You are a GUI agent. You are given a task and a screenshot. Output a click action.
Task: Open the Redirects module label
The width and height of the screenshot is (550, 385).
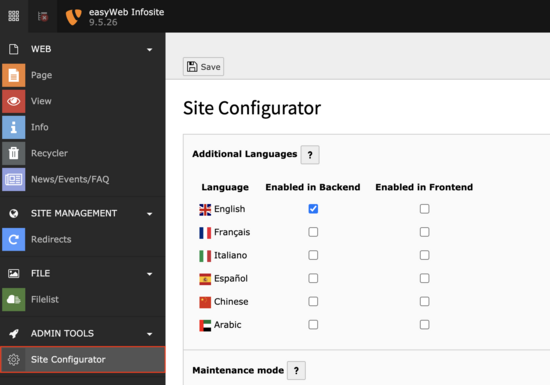tap(51, 239)
